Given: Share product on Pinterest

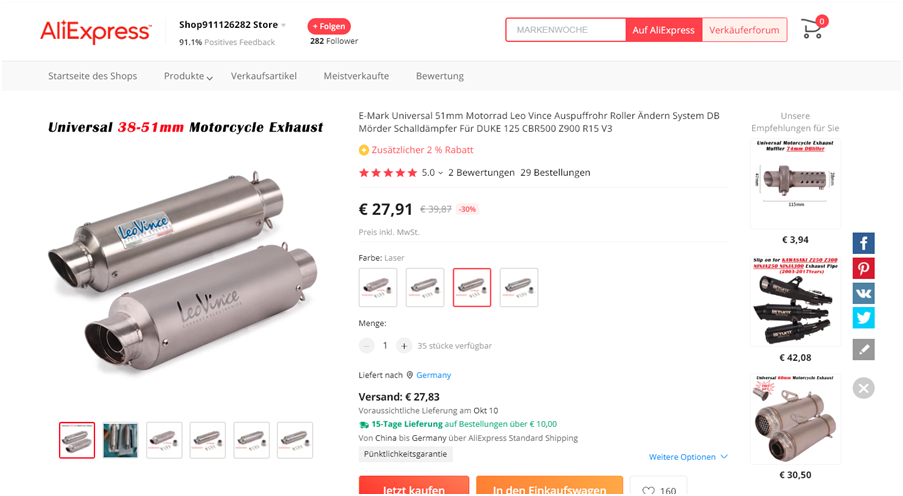Looking at the screenshot, I should pyautogui.click(x=863, y=268).
